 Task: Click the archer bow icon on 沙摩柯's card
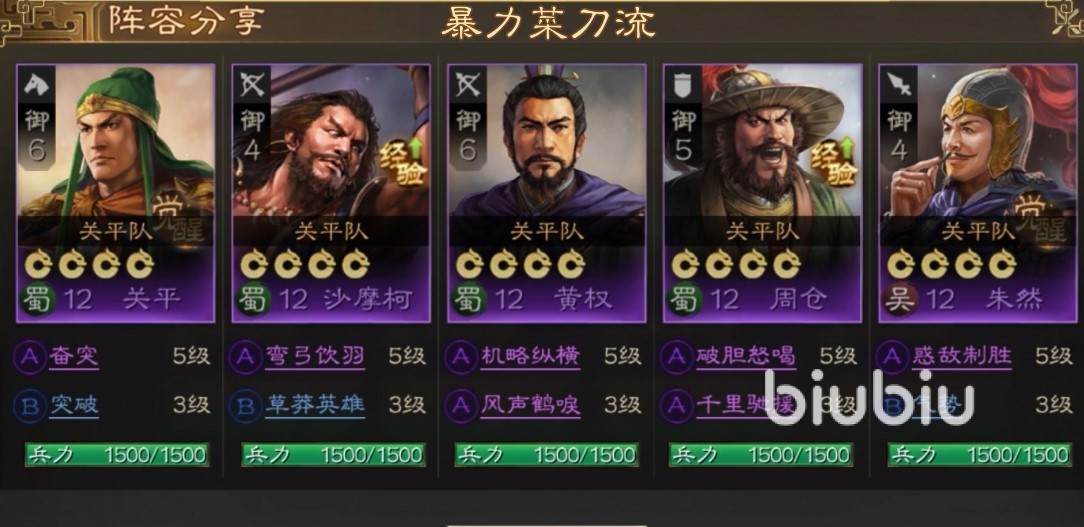[251, 84]
